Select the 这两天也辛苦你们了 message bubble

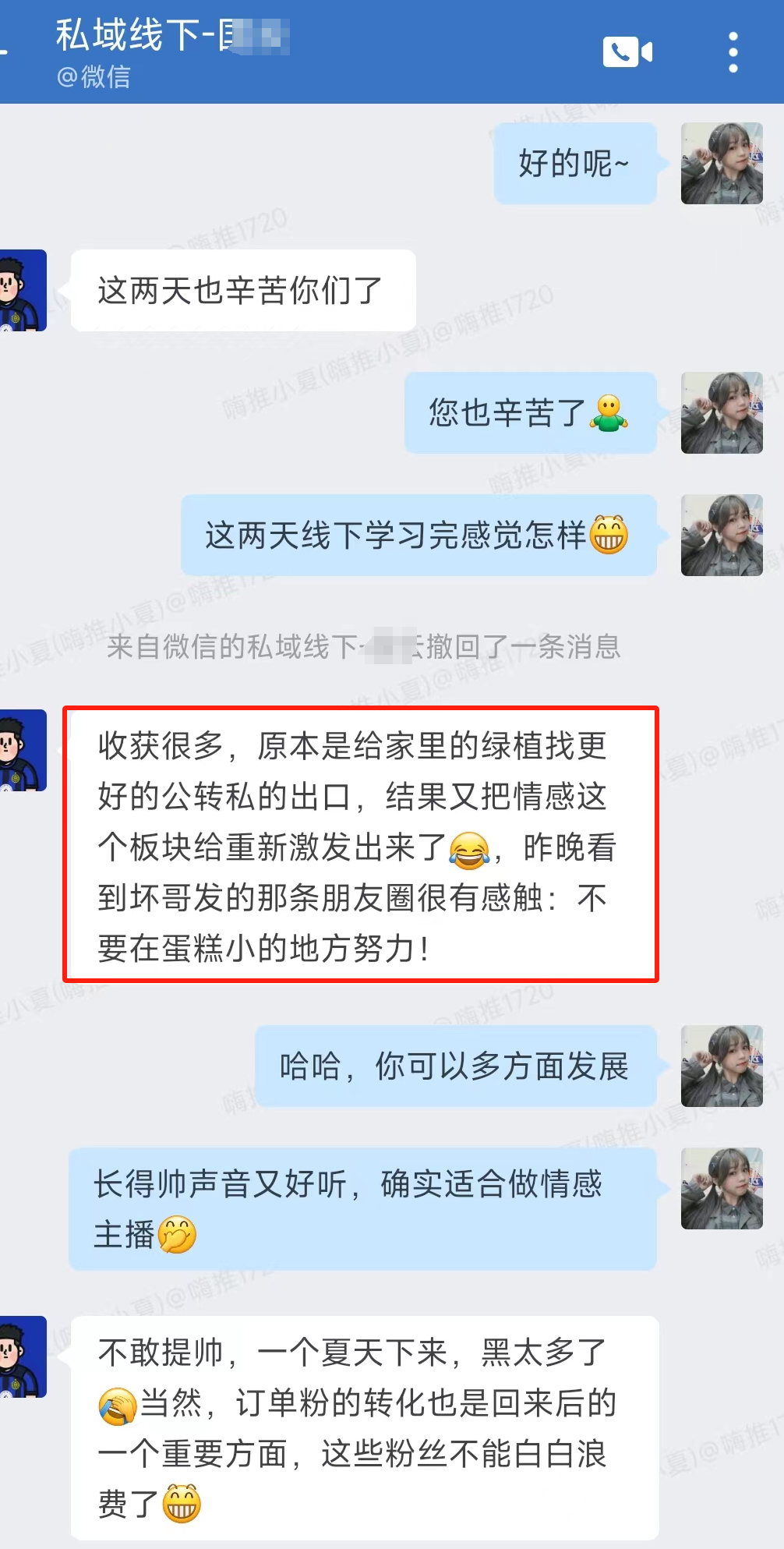coord(243,290)
